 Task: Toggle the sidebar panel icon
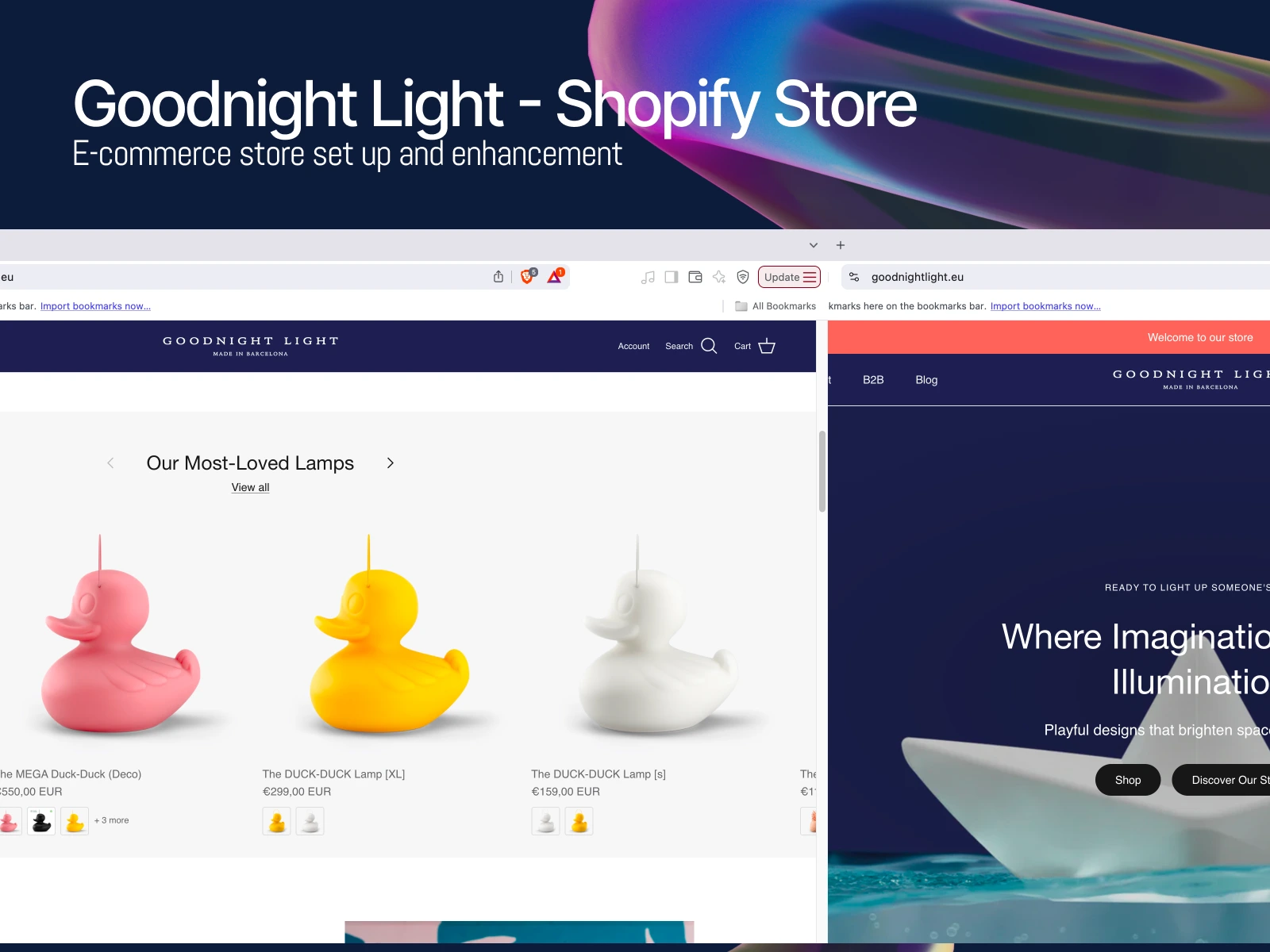(672, 277)
